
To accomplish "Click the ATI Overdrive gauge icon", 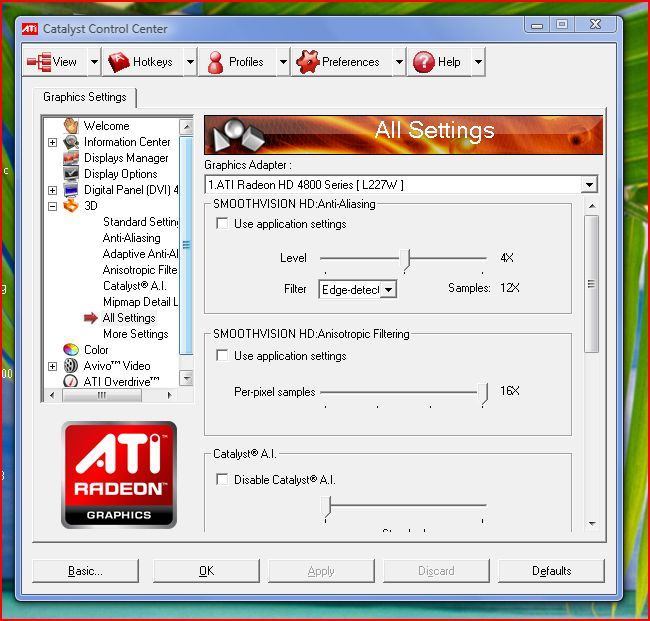I will pyautogui.click(x=71, y=381).
